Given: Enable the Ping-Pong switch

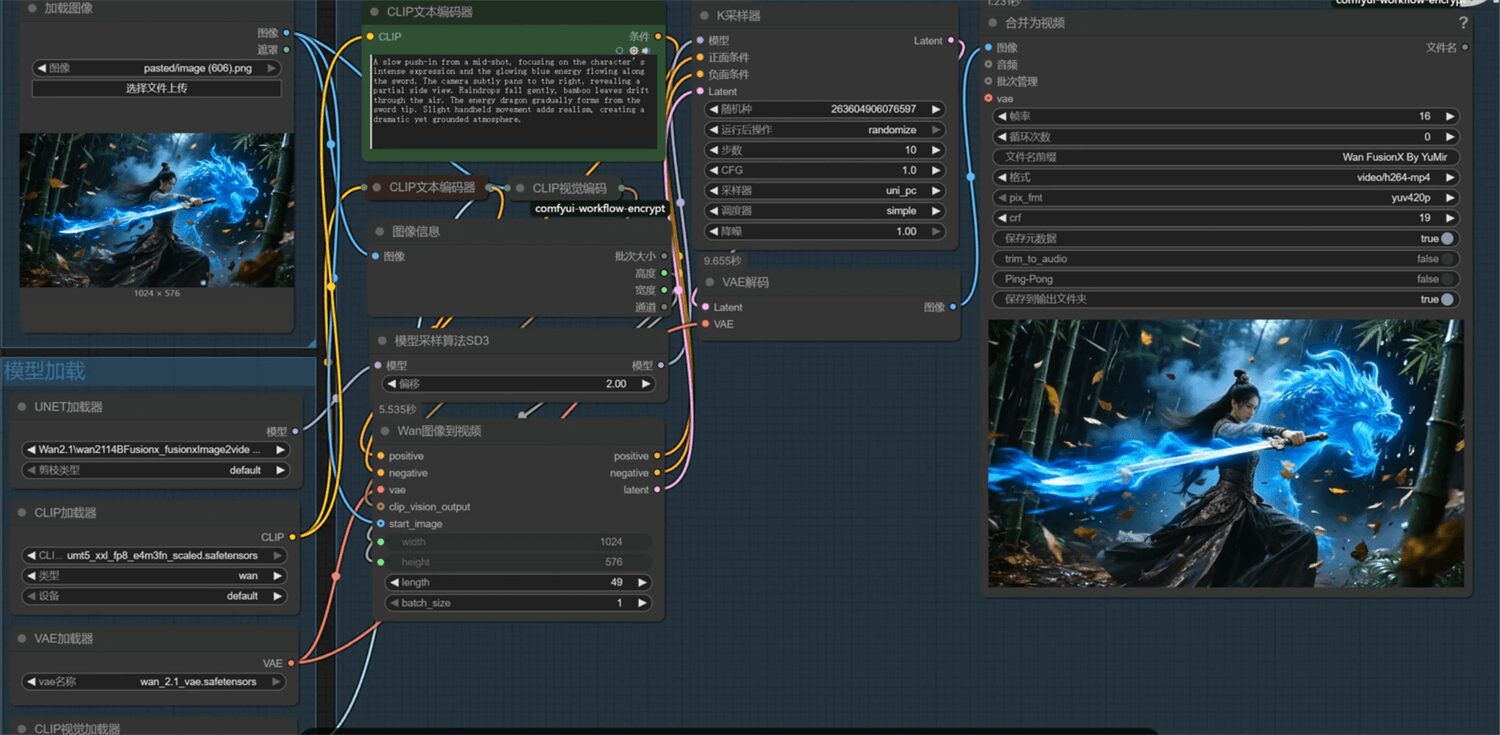Looking at the screenshot, I should (x=1446, y=279).
